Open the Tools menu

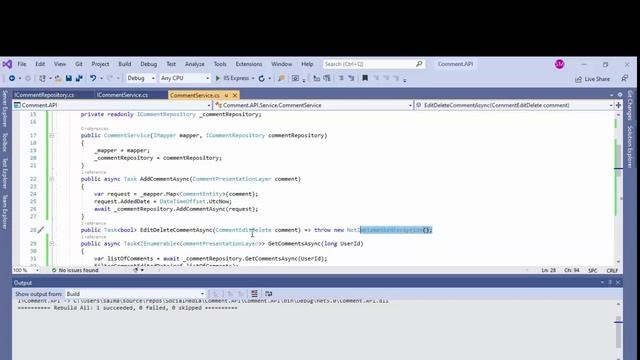220,64
